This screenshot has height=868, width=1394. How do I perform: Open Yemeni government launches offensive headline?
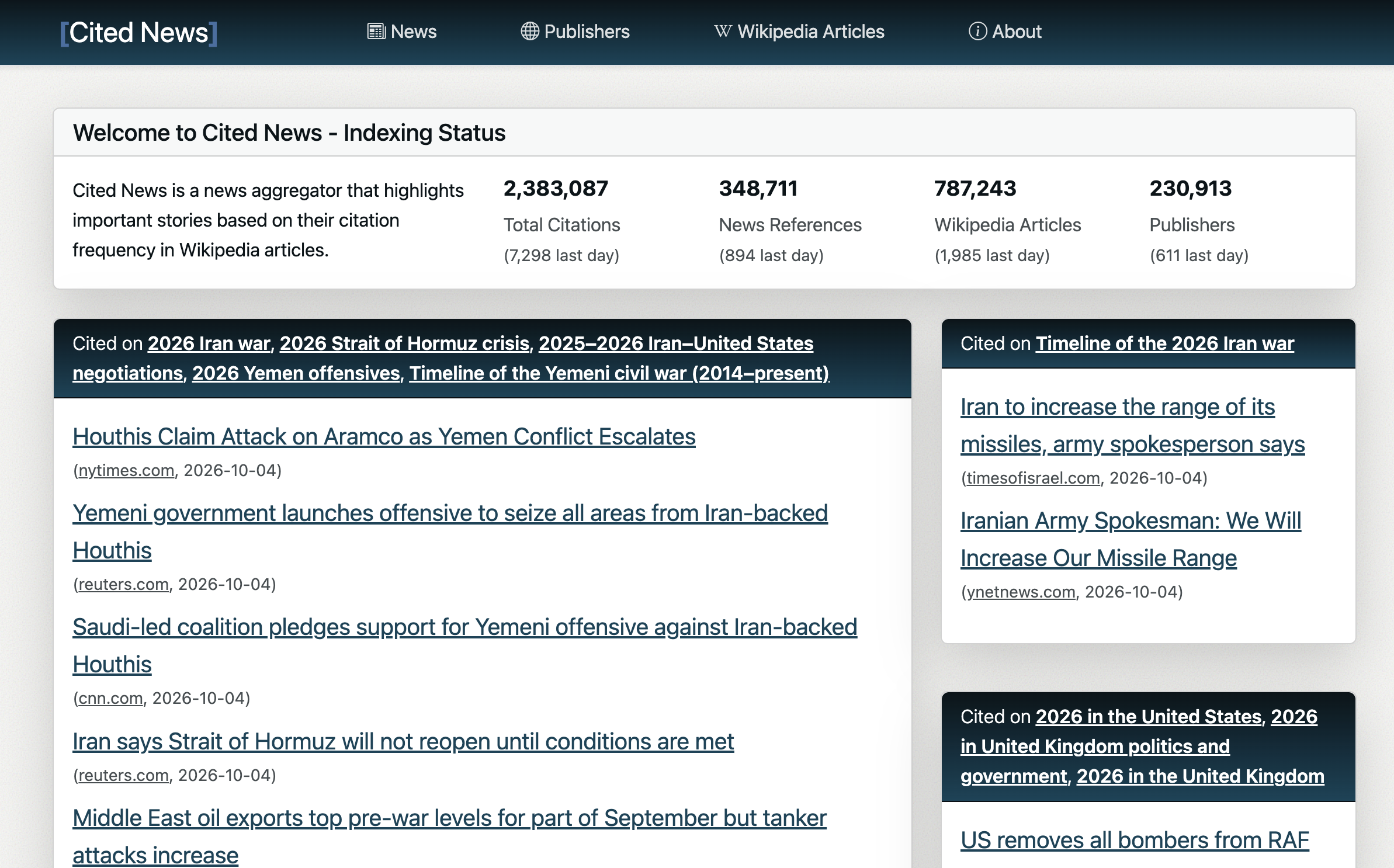(x=450, y=532)
